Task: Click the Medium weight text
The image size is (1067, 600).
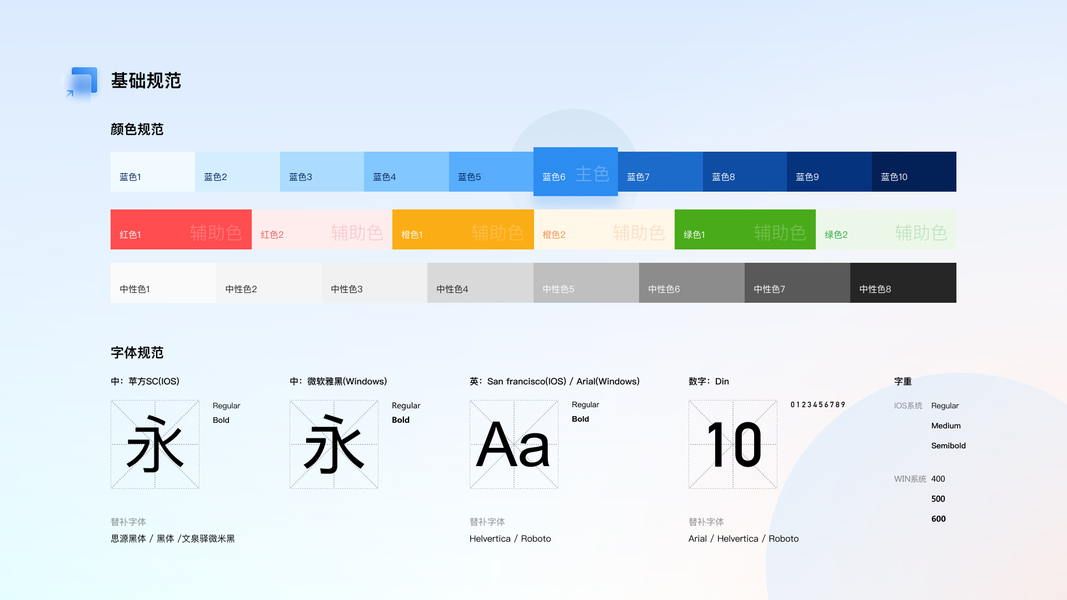Action: click(x=946, y=426)
